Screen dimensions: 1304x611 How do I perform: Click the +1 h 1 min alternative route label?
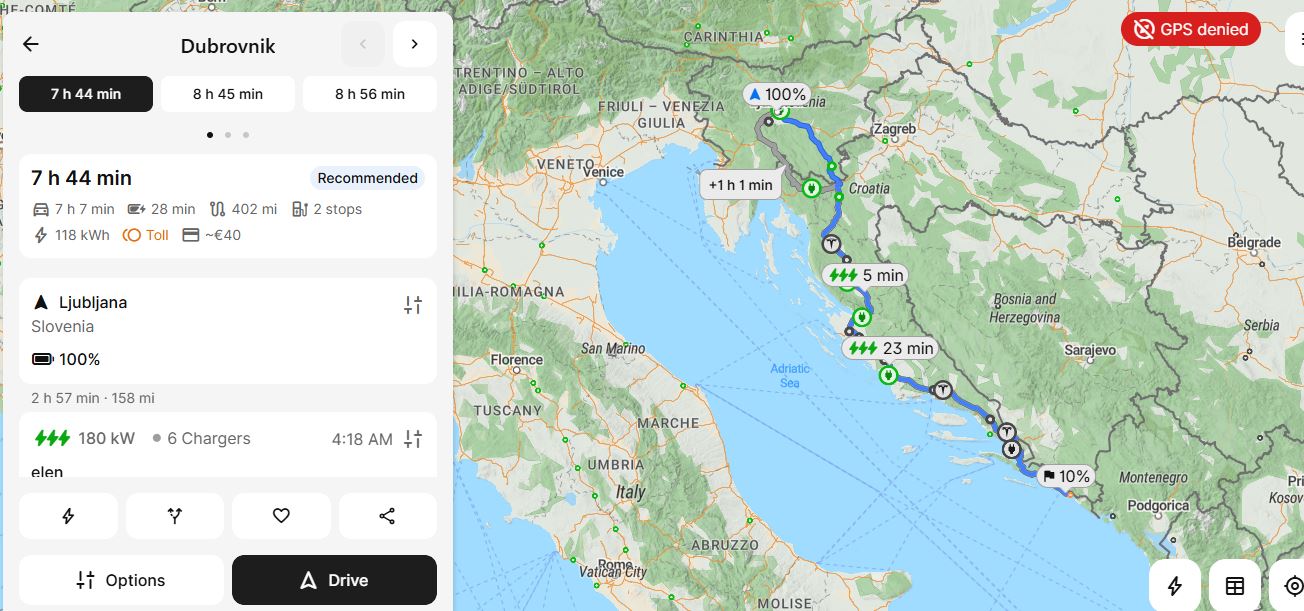point(740,185)
